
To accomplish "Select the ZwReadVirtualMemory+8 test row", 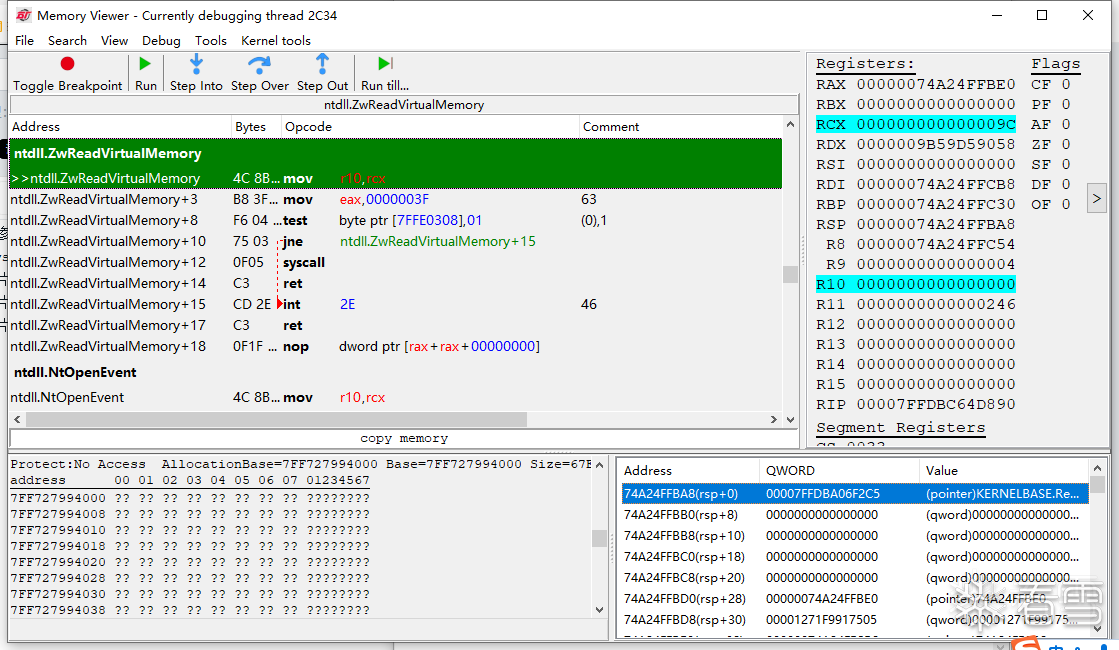I will click(x=395, y=220).
